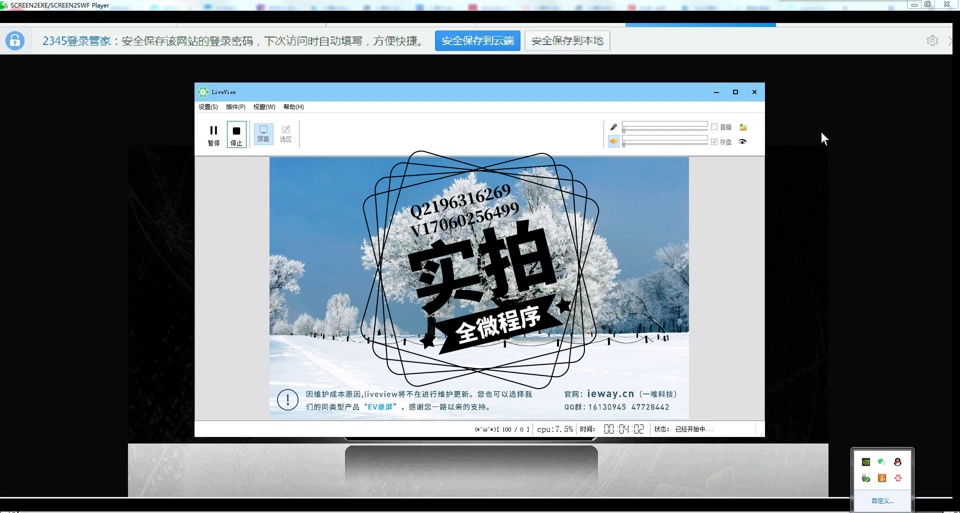
Task: Open the 设置(S) menu
Action: (x=208, y=107)
